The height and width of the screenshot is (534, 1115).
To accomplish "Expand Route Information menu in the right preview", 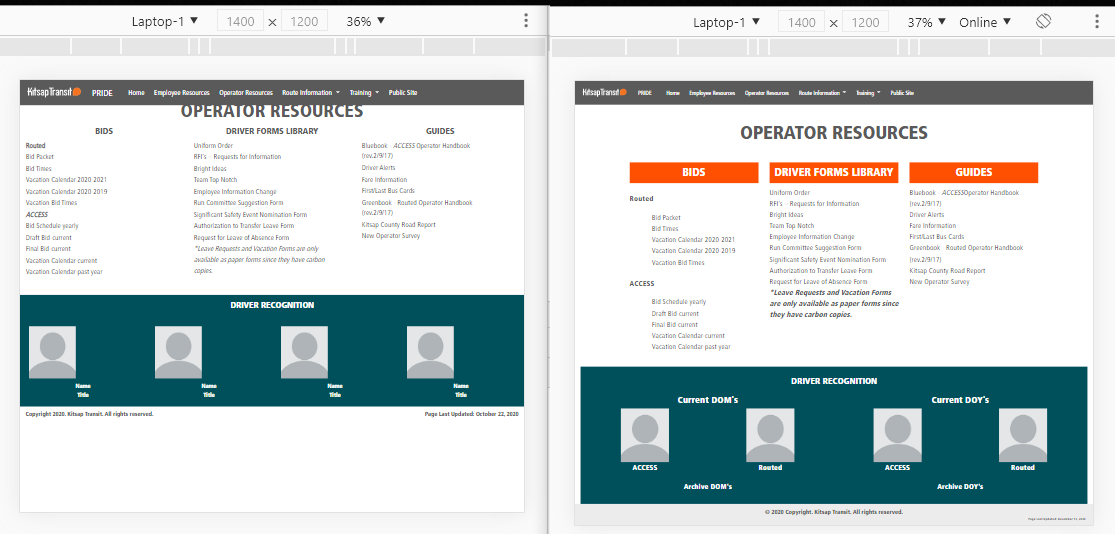I will click(x=822, y=93).
